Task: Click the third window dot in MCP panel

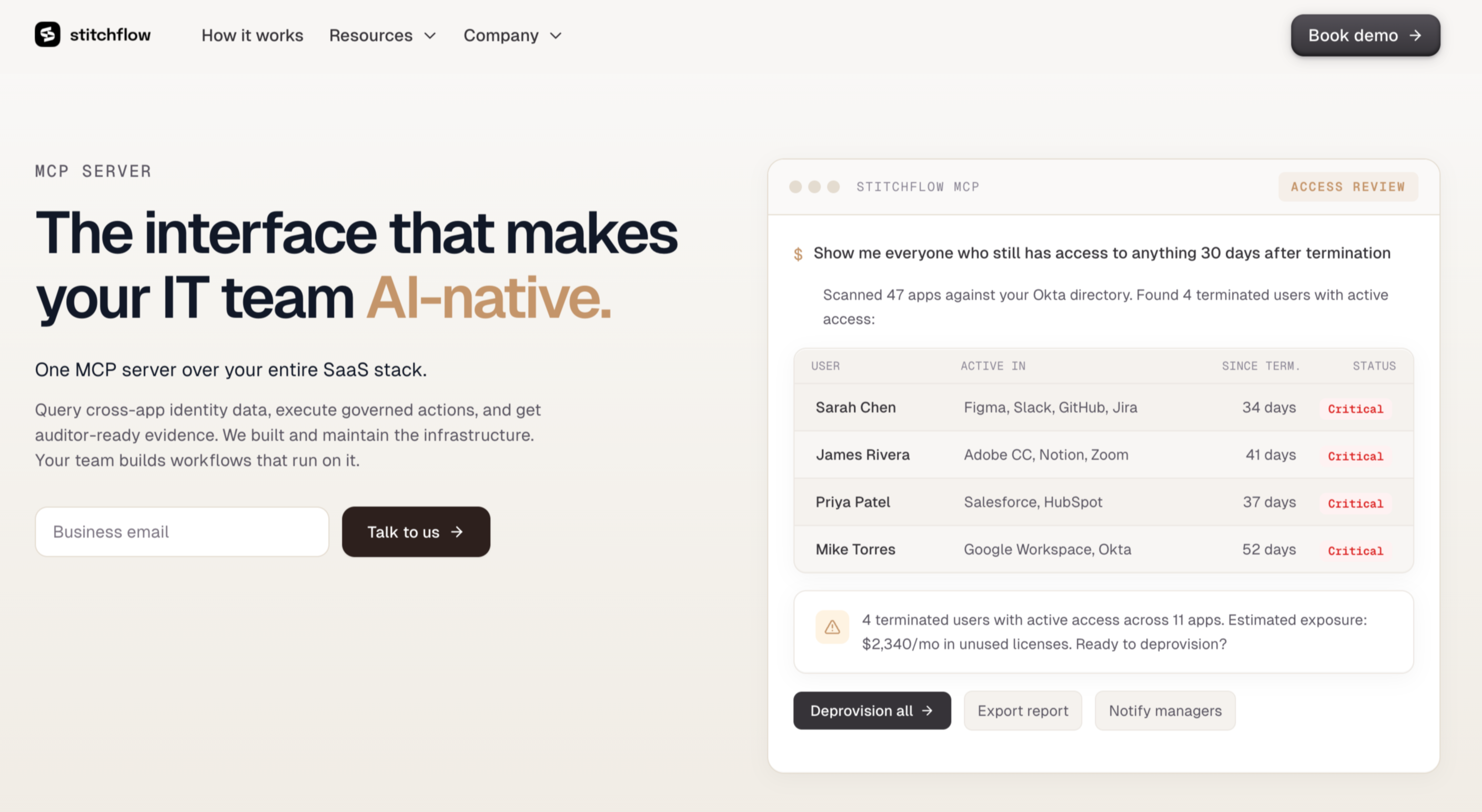Action: [x=833, y=187]
